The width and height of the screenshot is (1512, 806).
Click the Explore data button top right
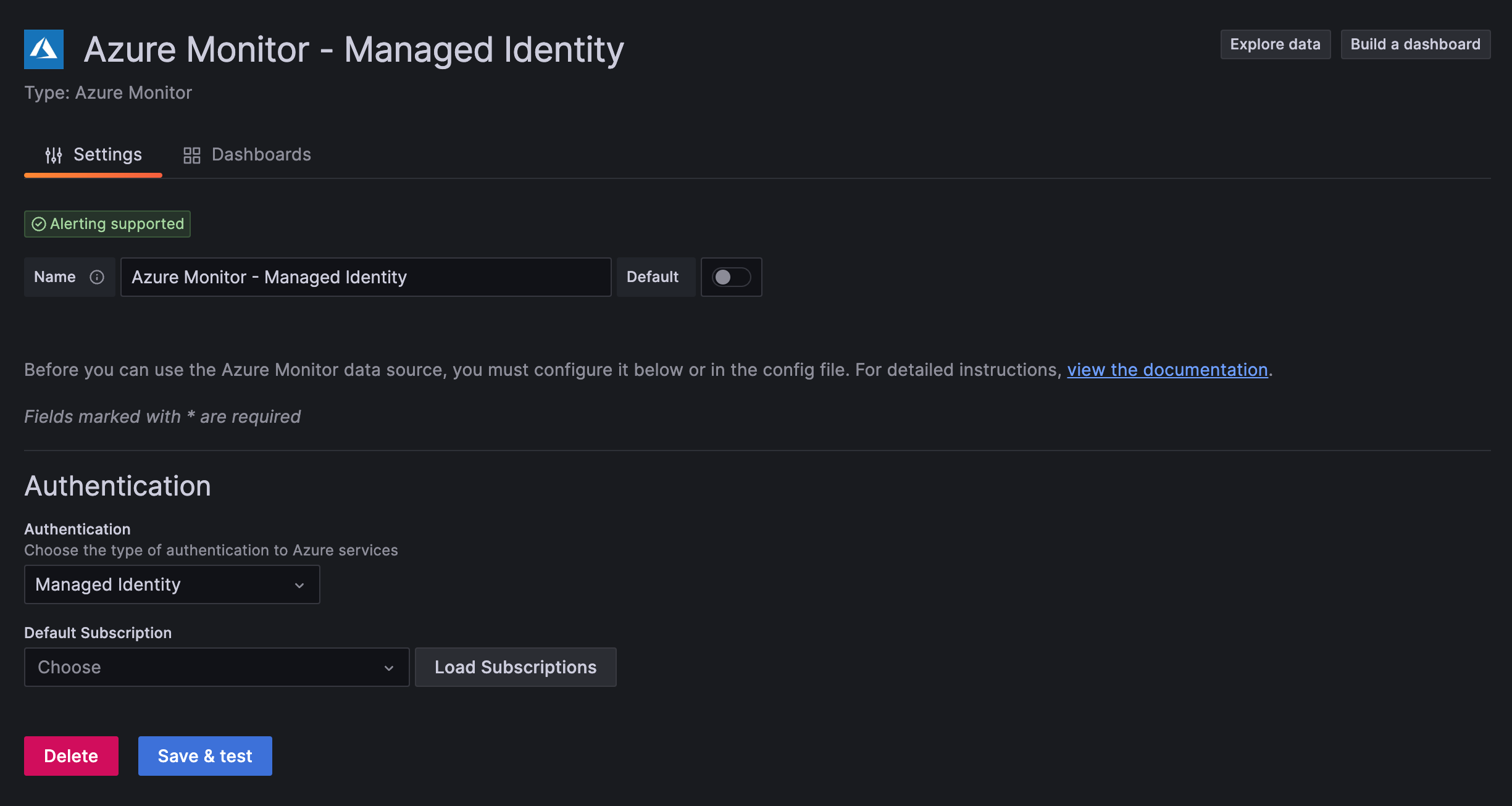tap(1275, 45)
